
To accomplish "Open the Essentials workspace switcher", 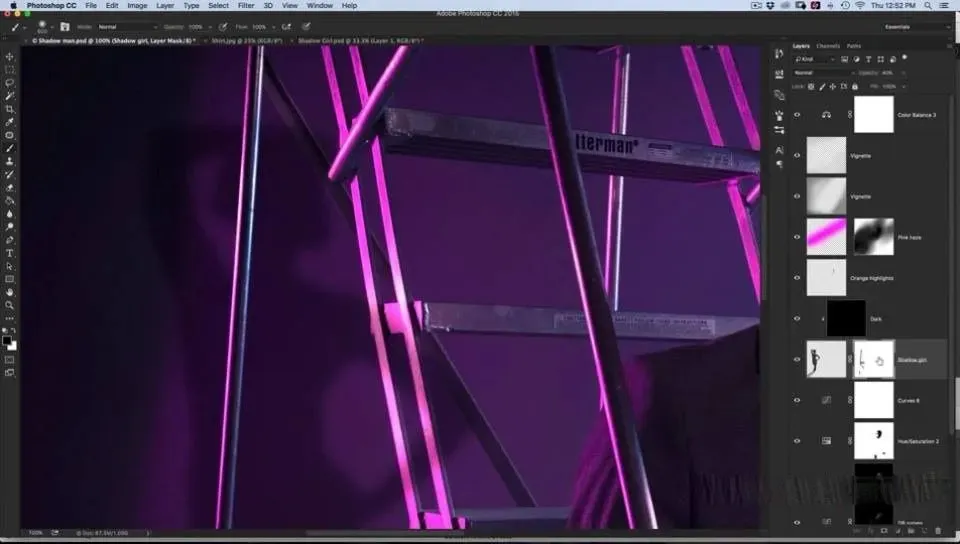I will click(x=925, y=27).
